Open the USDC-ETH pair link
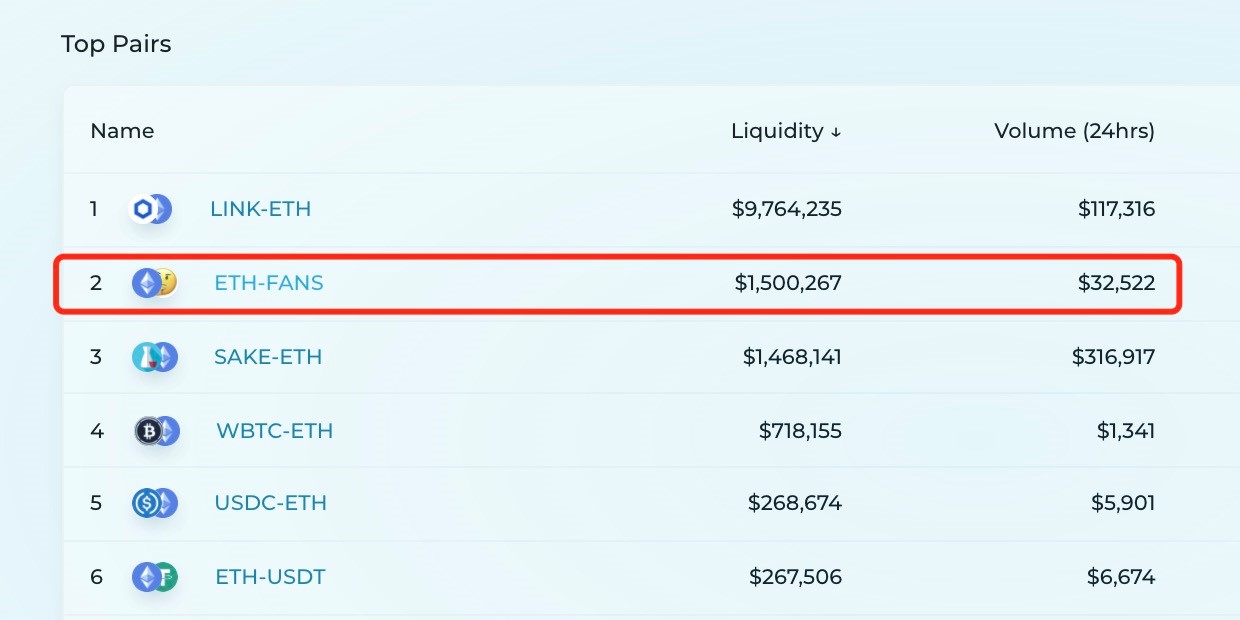 270,503
